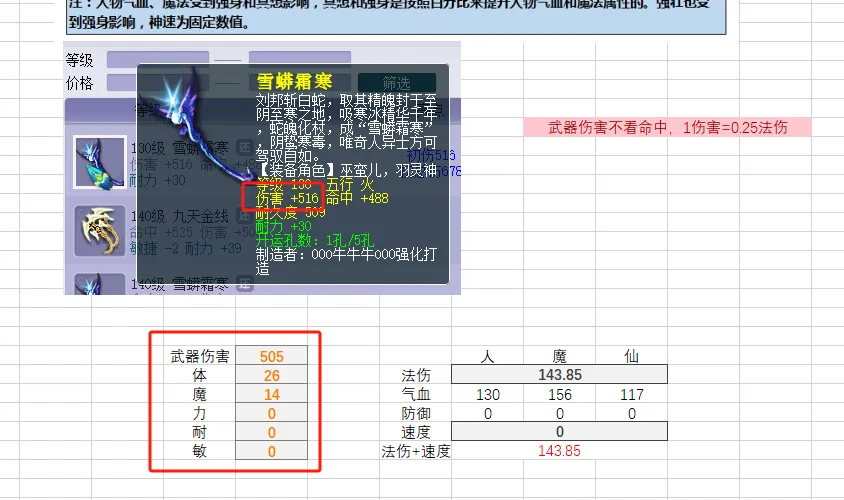Click the 还 badge beside 130级 雪蟒霜寒
This screenshot has height=500, width=844.
(x=245, y=147)
